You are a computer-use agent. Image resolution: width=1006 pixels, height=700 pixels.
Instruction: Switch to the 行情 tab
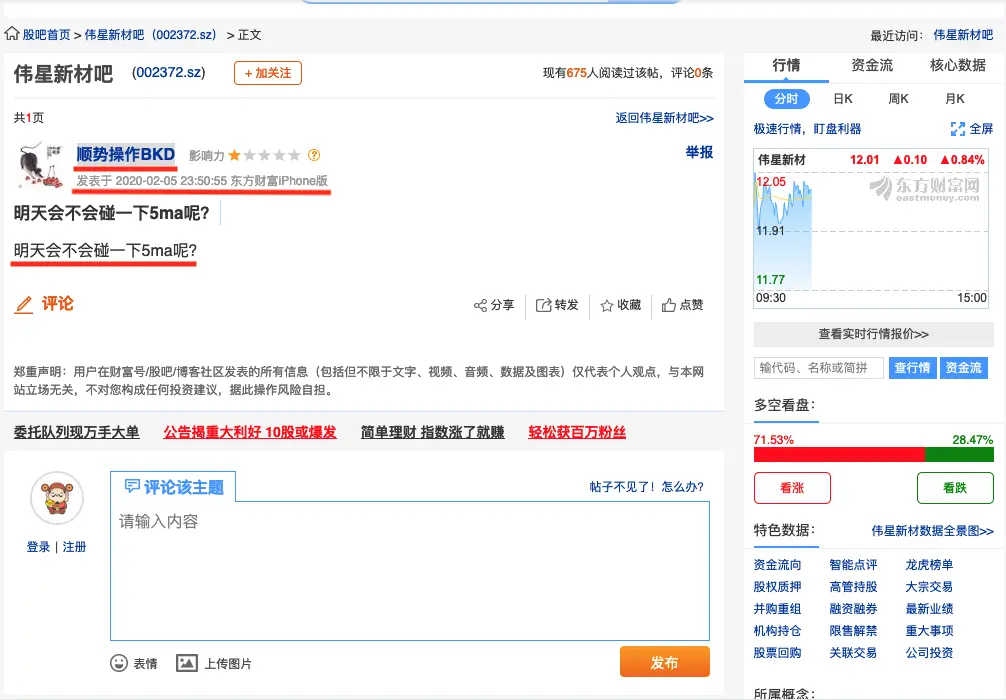point(786,65)
